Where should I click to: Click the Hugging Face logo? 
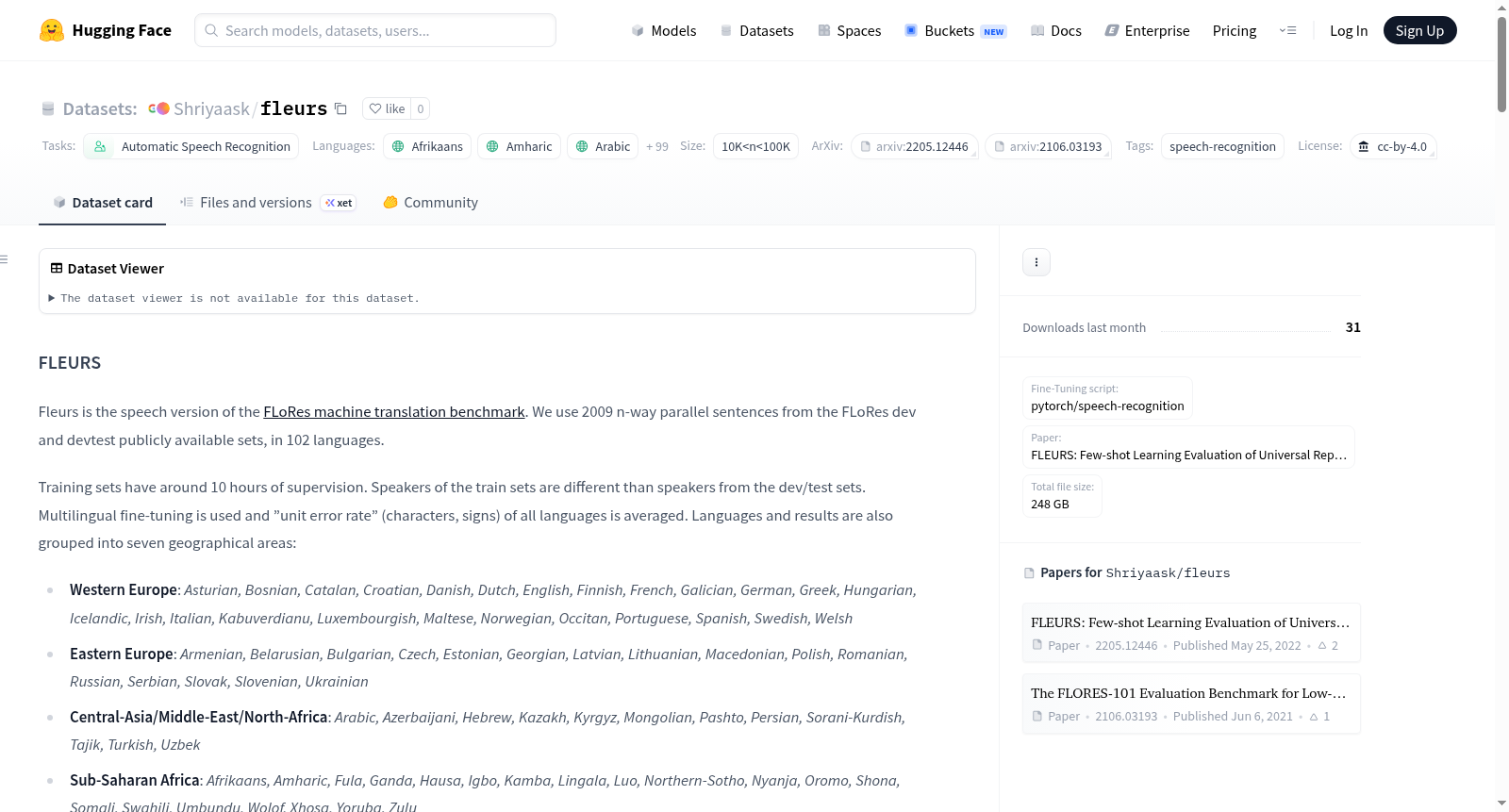coord(105,30)
